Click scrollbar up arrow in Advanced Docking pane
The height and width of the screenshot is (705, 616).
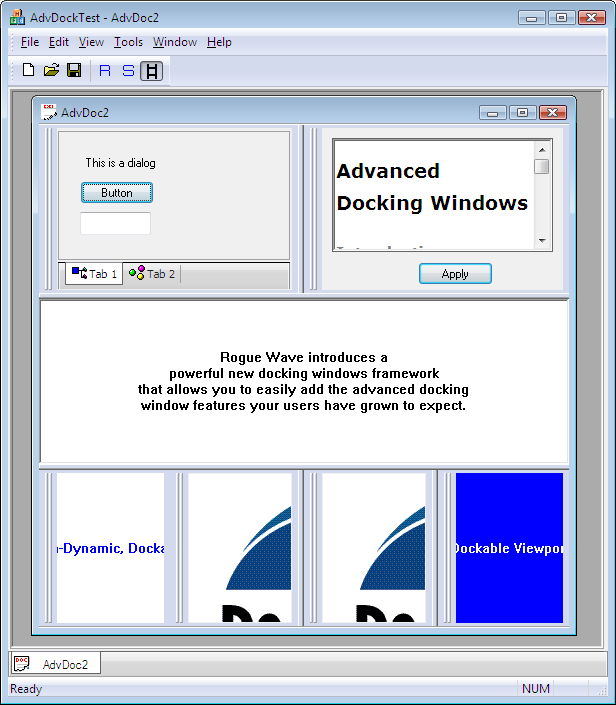tap(542, 149)
